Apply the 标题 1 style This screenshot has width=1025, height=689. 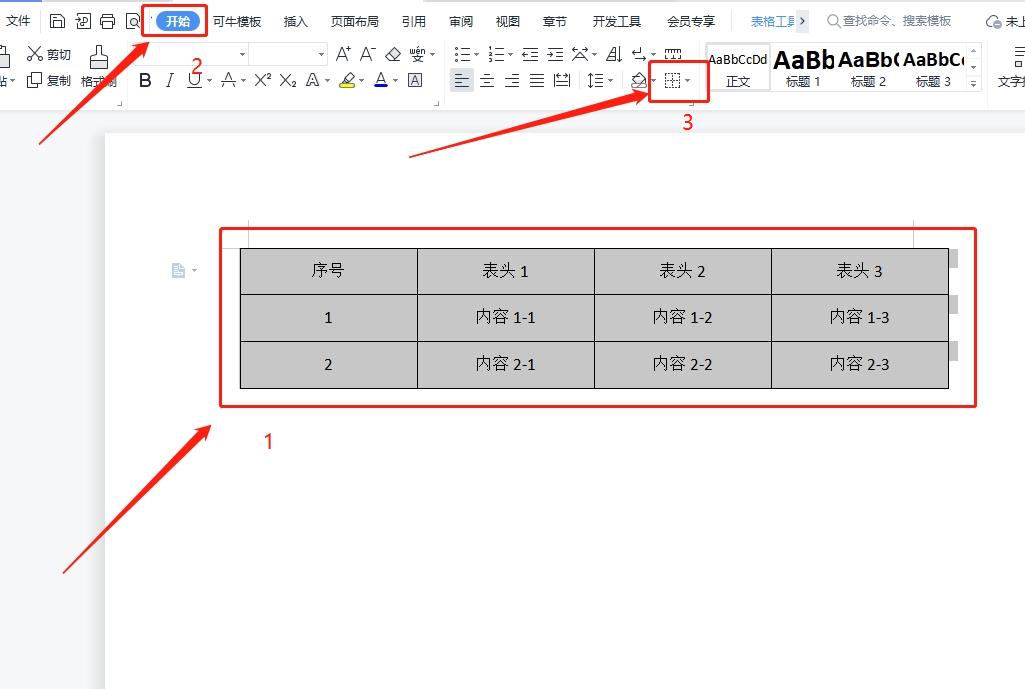coord(803,68)
